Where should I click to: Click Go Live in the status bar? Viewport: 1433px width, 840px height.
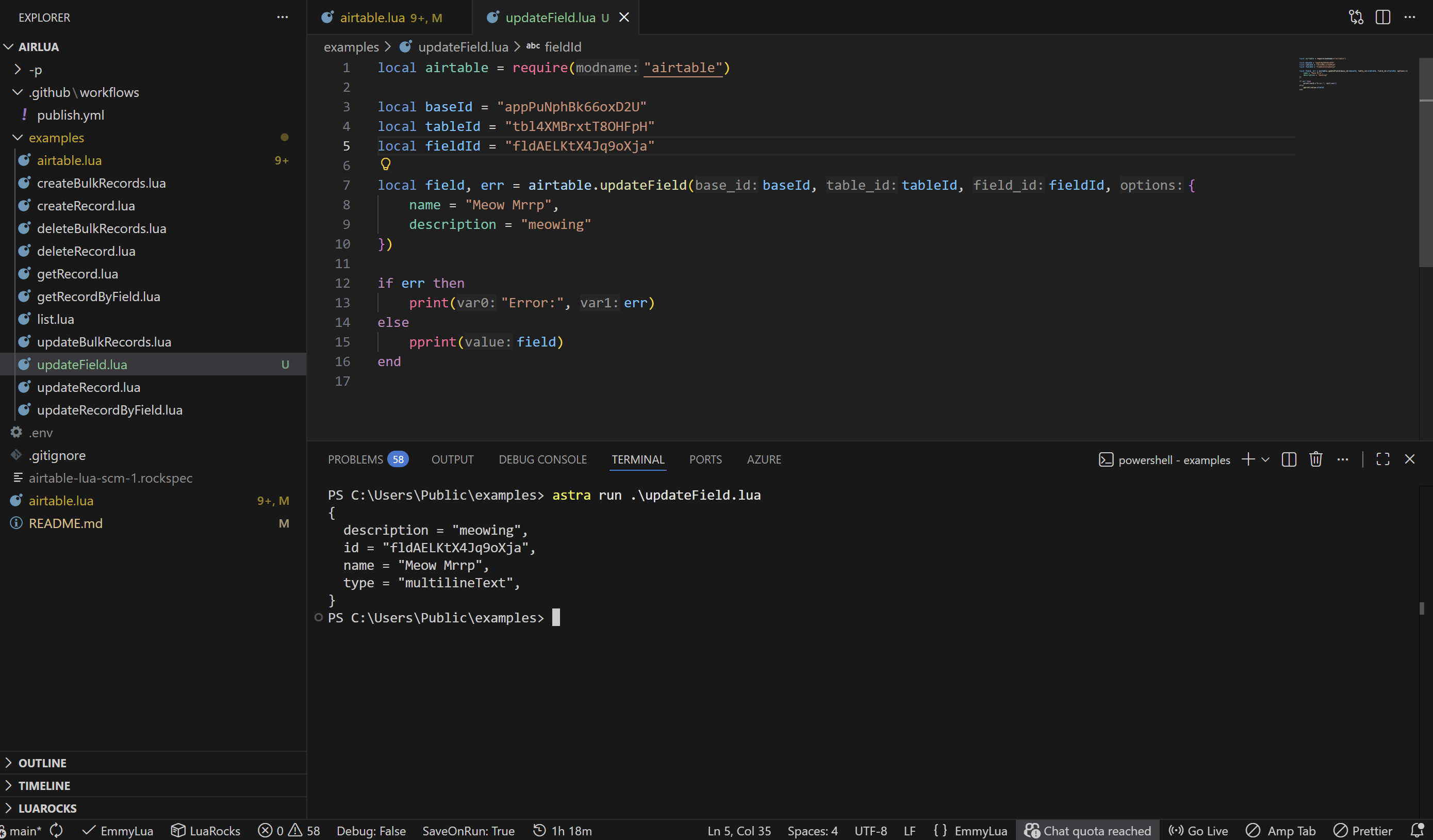(1198, 830)
